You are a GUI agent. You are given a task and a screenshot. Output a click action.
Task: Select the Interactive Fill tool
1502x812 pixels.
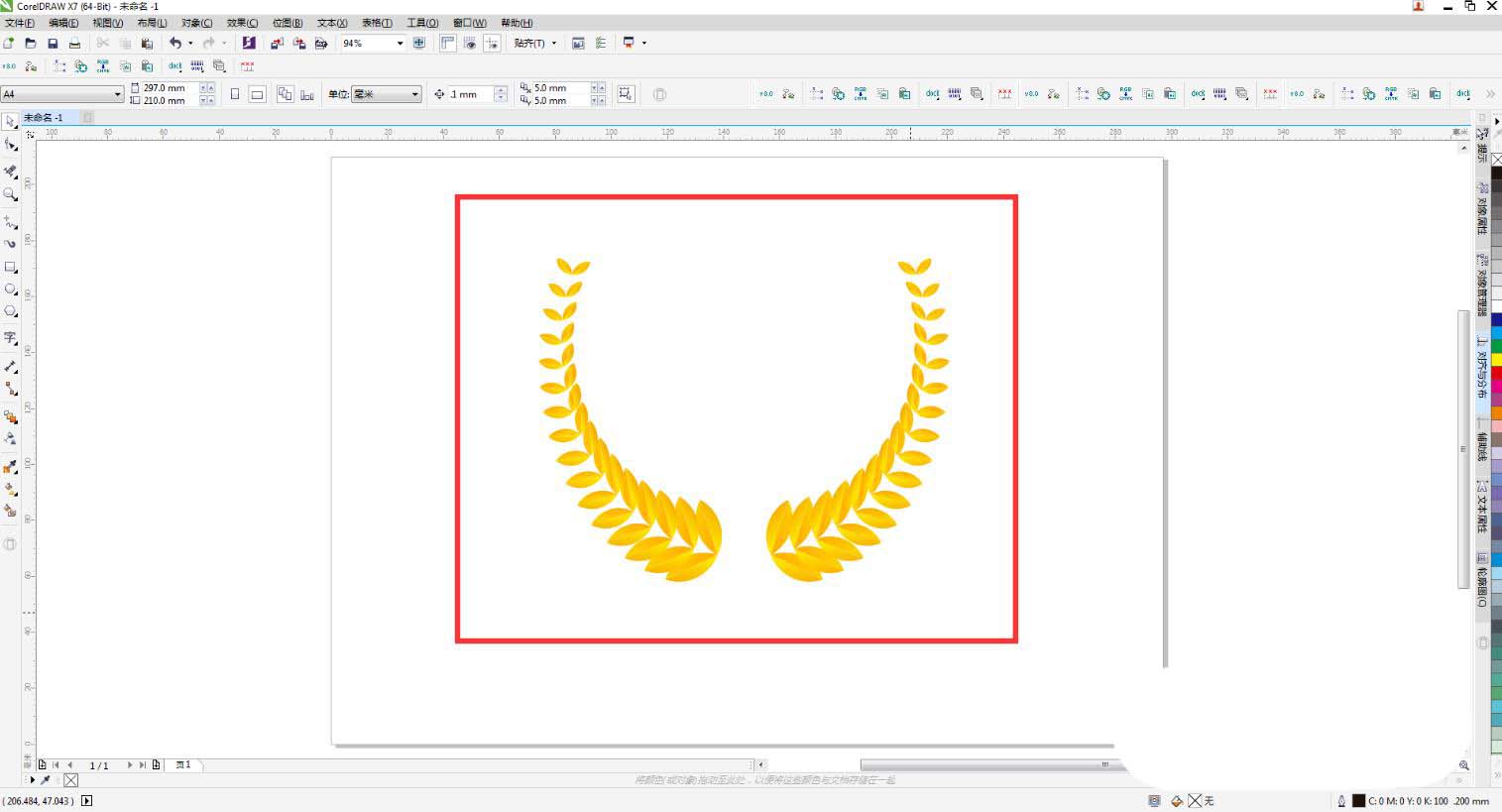point(11,489)
